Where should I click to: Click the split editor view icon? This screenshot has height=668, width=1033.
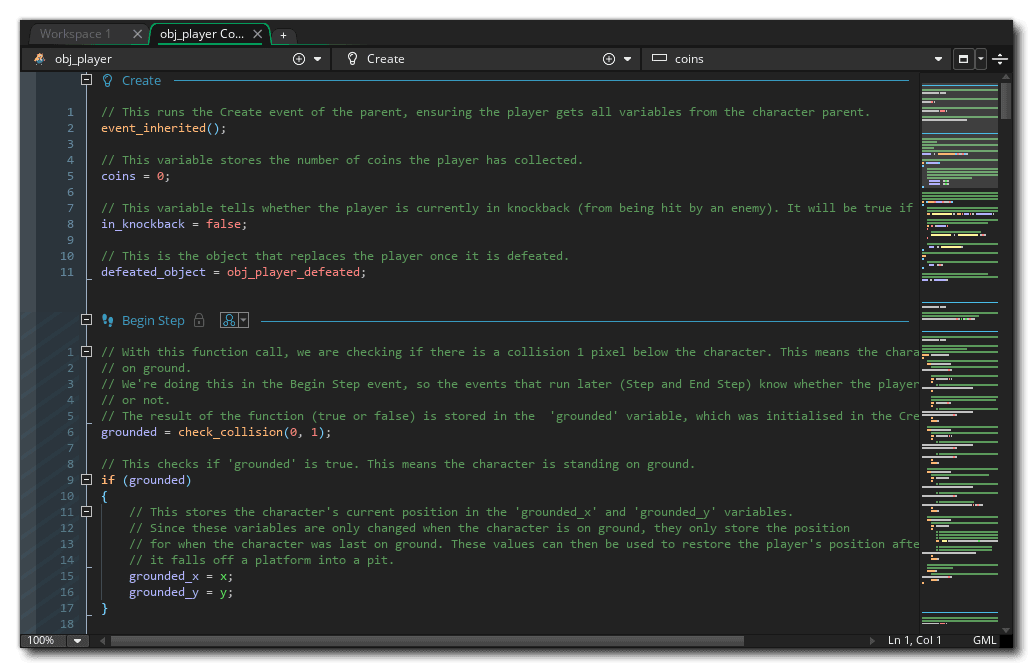[1000, 59]
